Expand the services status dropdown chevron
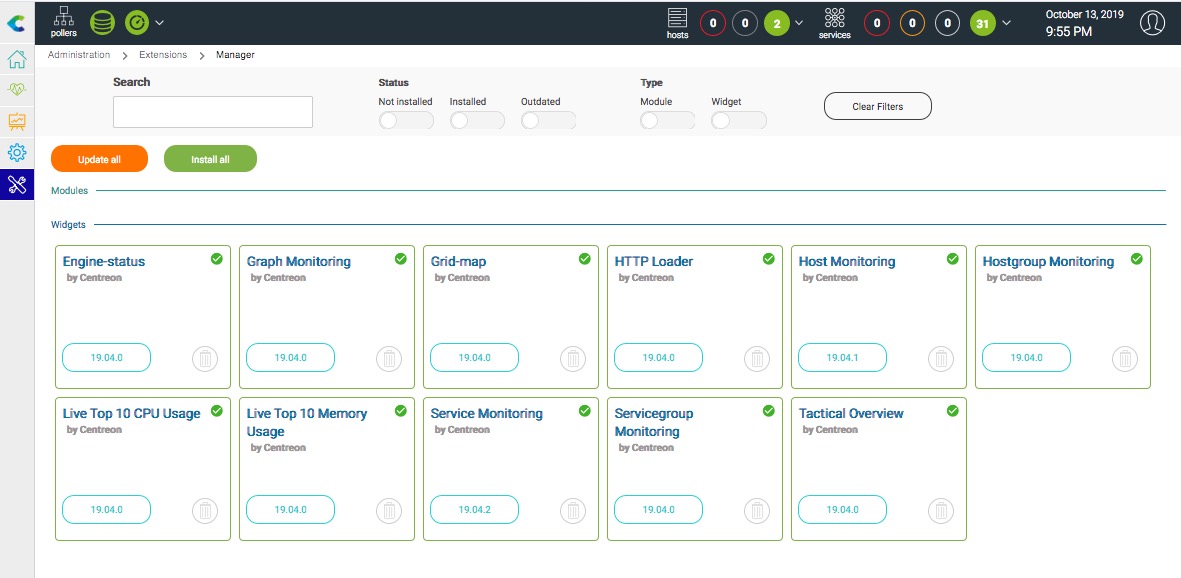This screenshot has width=1181, height=578. [1006, 23]
